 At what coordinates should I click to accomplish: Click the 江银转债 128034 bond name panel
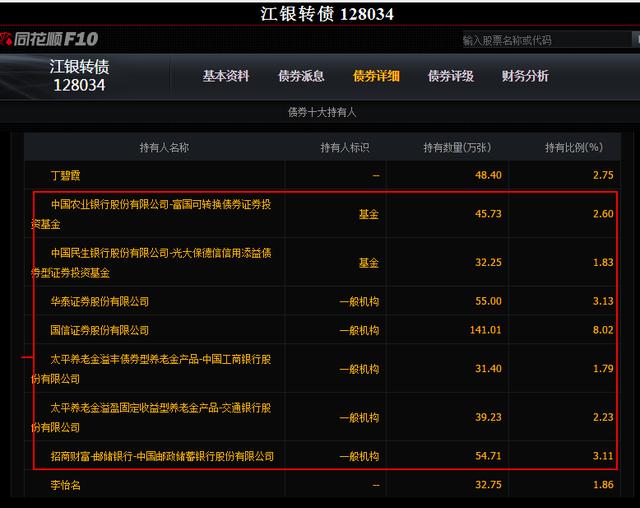79,76
